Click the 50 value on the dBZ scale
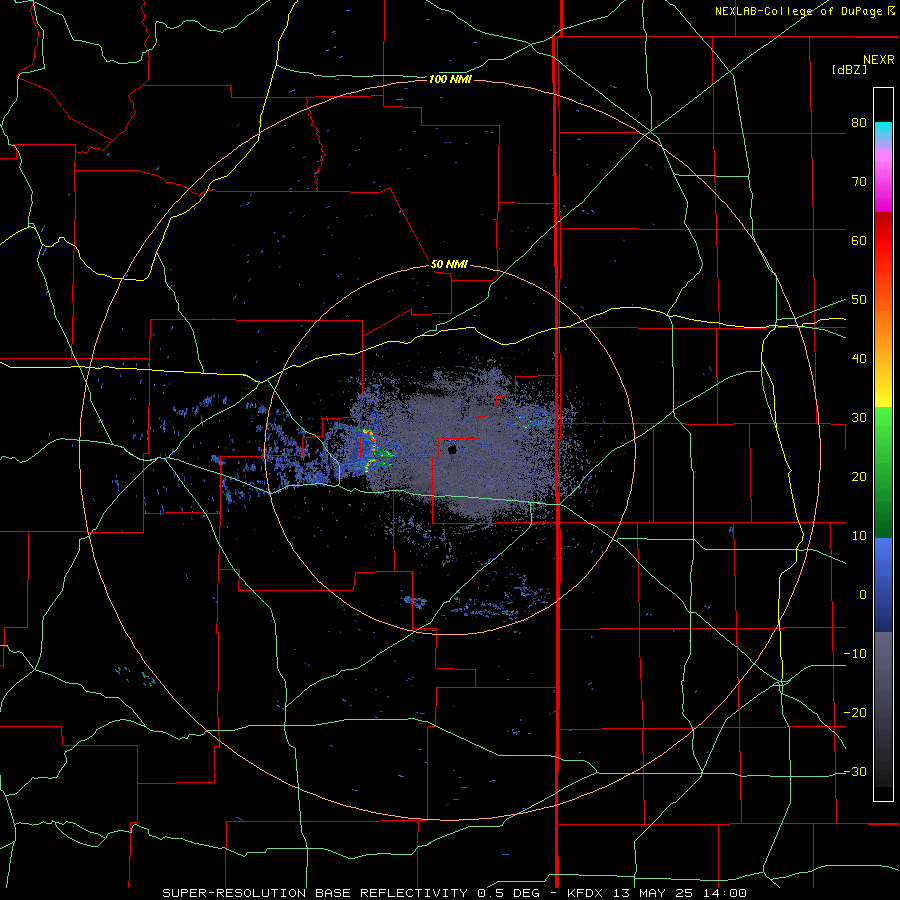The height and width of the screenshot is (900, 900). click(859, 300)
